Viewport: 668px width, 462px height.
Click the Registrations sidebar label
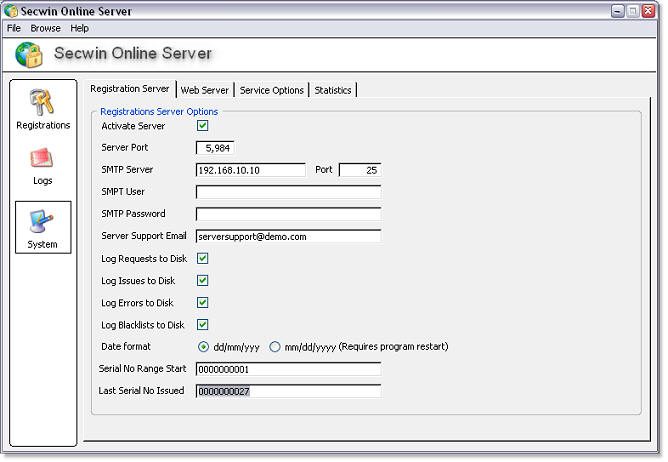point(43,125)
